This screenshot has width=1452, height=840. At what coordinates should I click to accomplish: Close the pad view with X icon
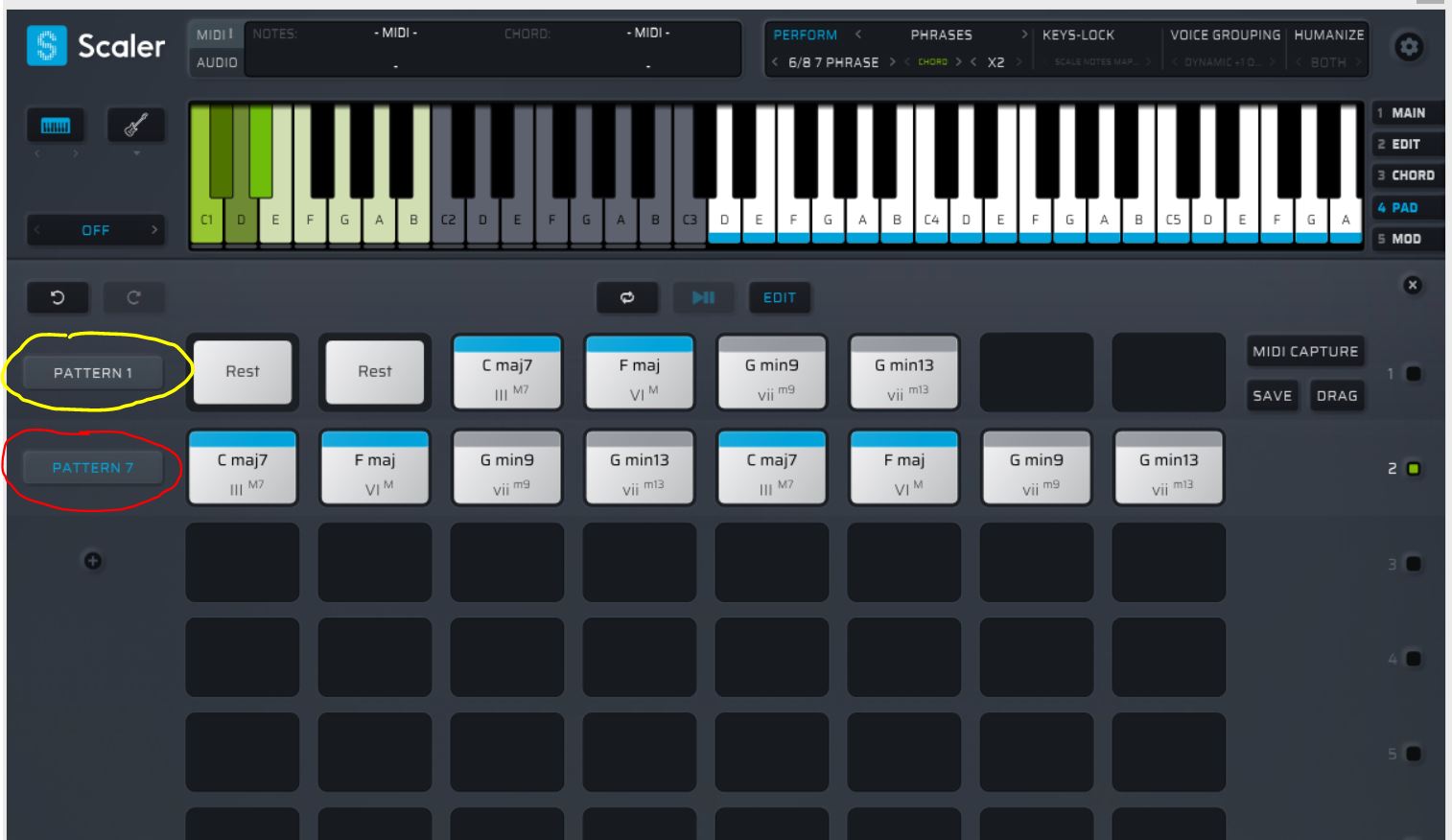coord(1413,285)
